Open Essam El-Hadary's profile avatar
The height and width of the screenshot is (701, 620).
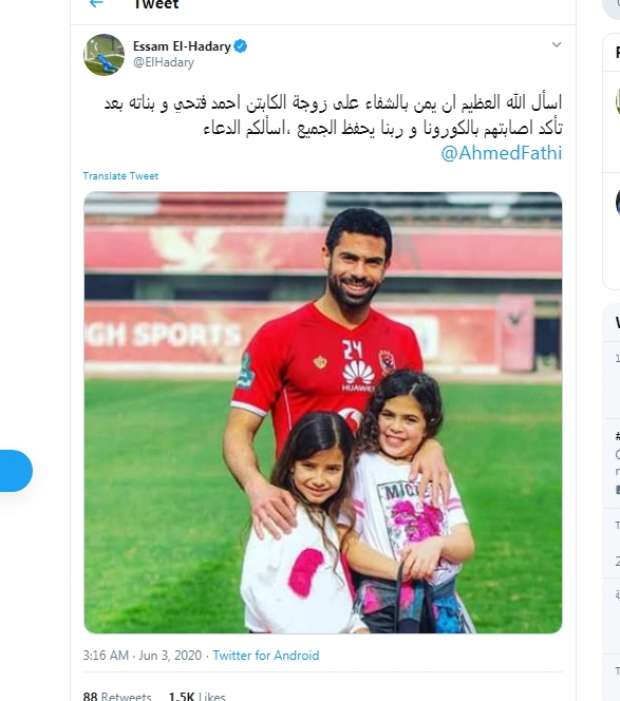click(104, 55)
